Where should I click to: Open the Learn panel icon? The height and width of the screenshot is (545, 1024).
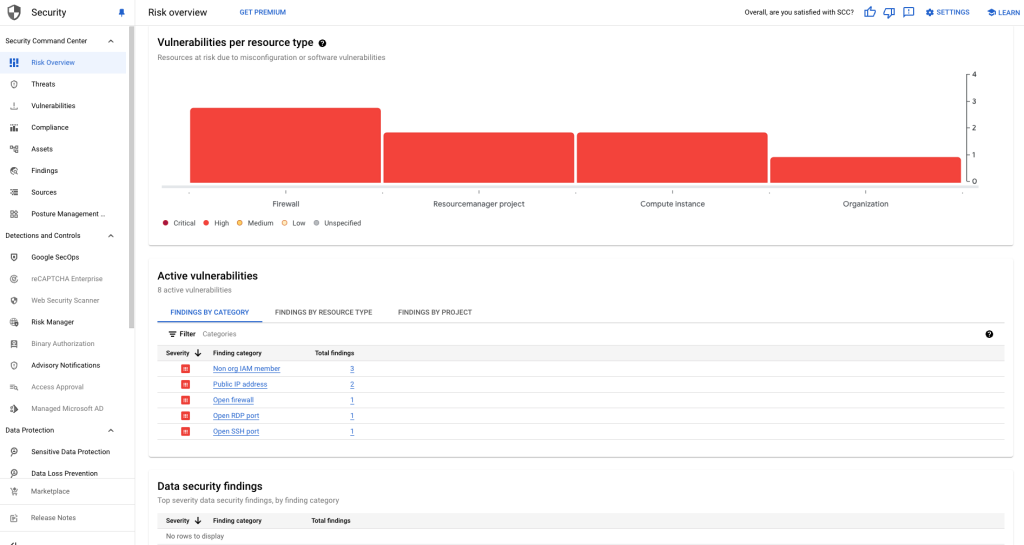point(991,12)
